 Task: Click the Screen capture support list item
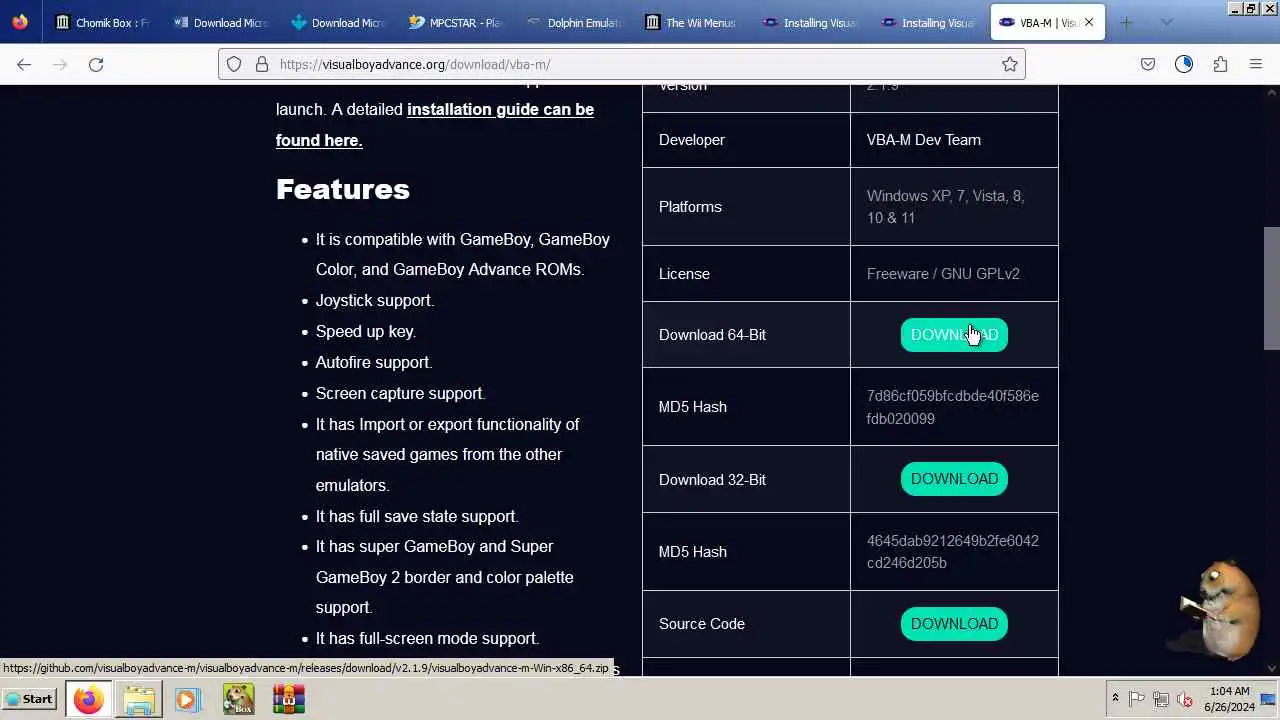tap(400, 394)
